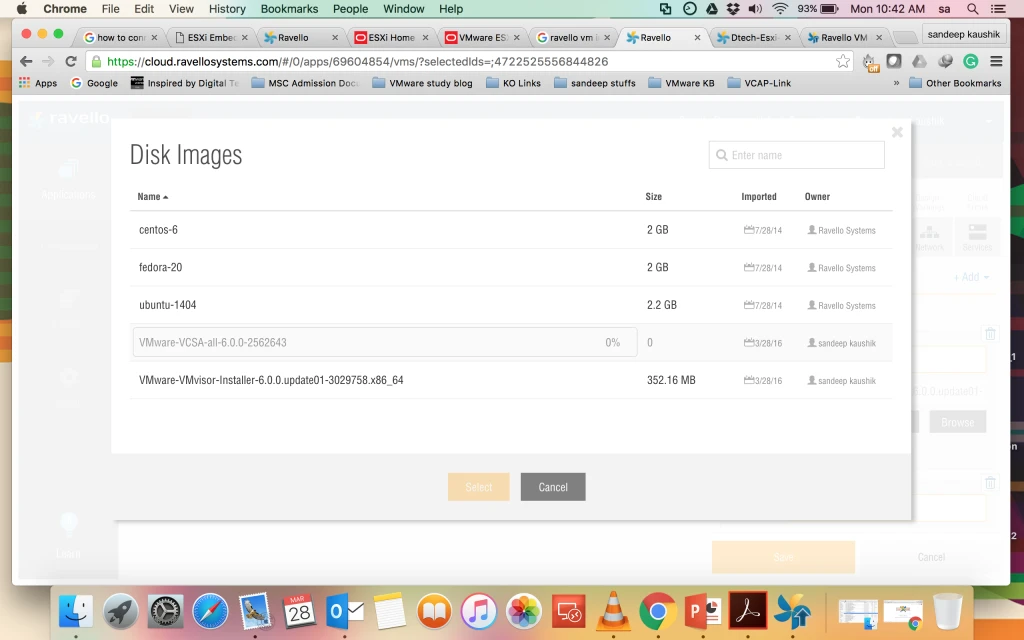Open the VMware KB bookmark folder
This screenshot has height=640, width=1024.
(x=684, y=83)
